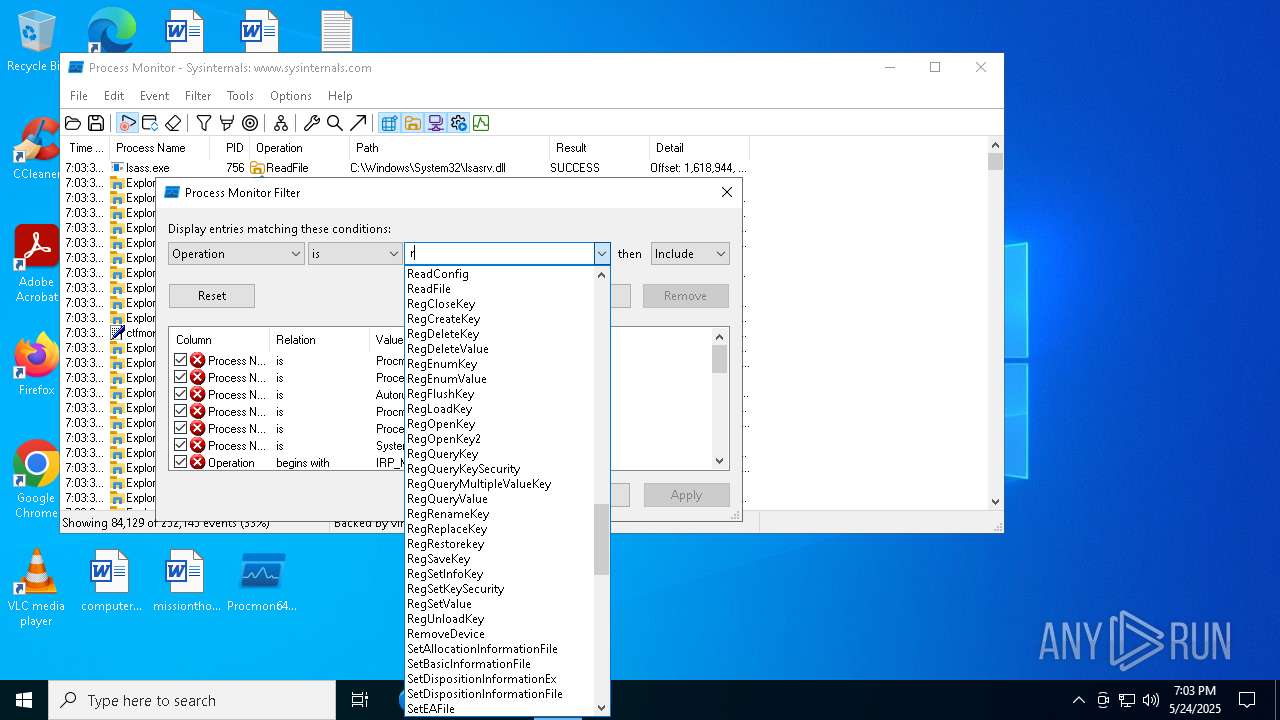This screenshot has height=720, width=1280.
Task: Open the Firefox desktop shortcut
Action: [x=36, y=365]
